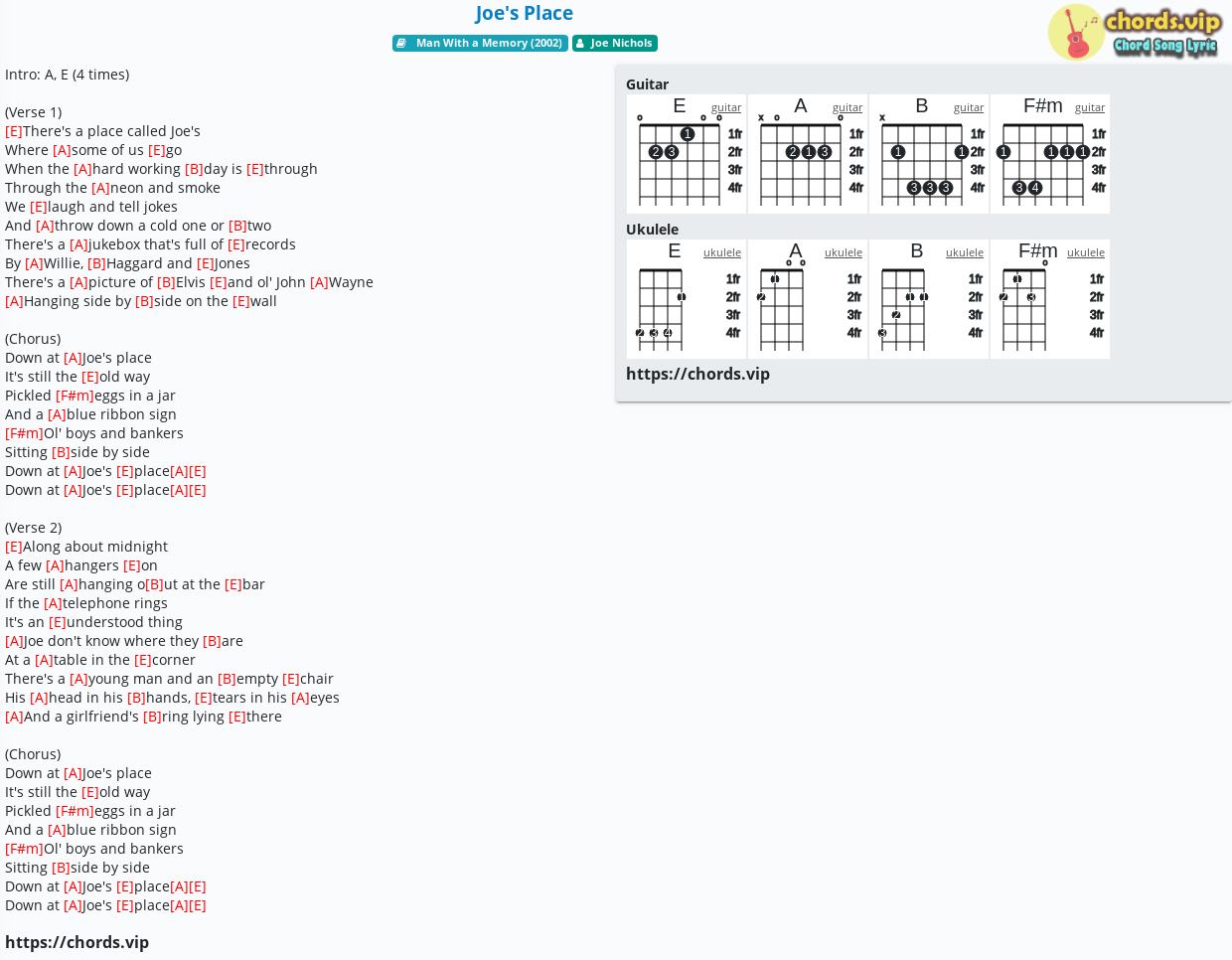This screenshot has height=960, width=1232.
Task: Click the ukulele link above the A chord
Action: point(844,252)
